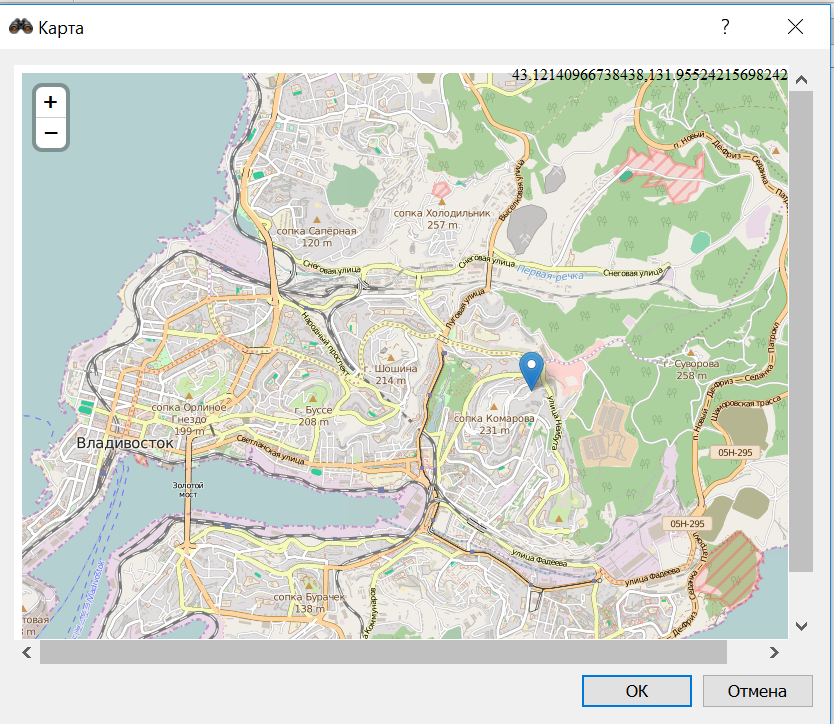Open the help question mark button

coord(725,27)
